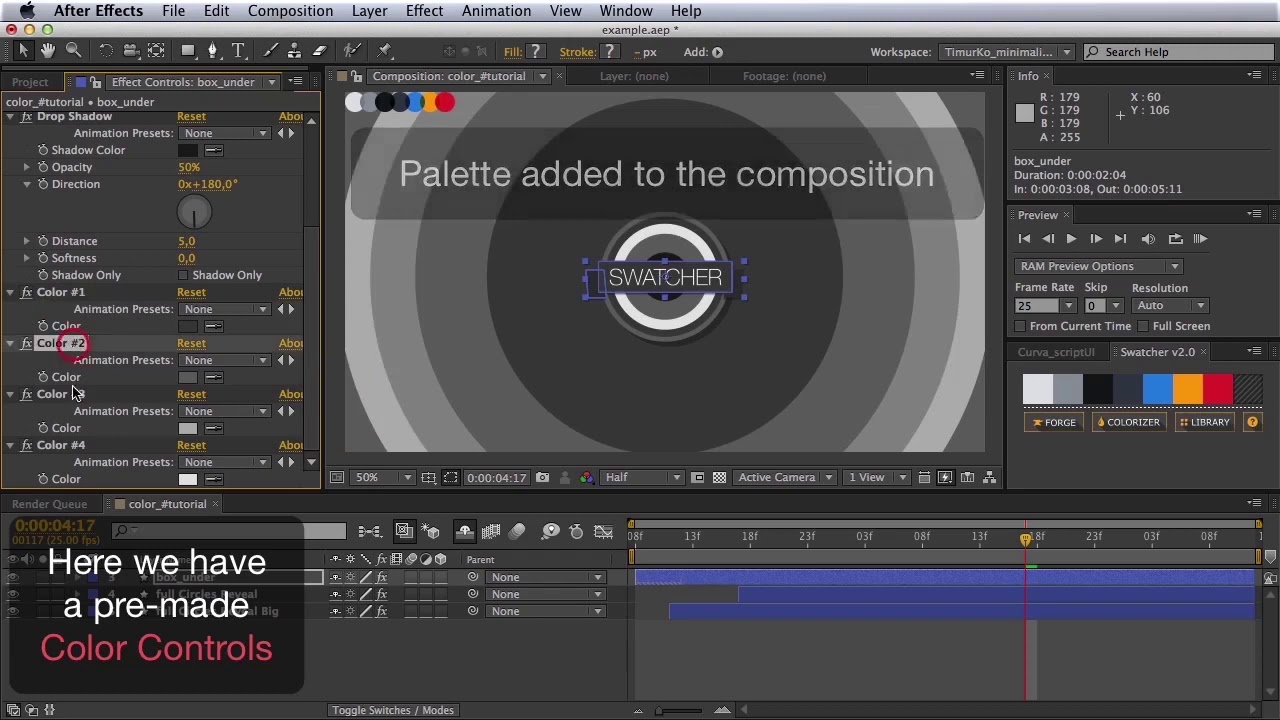This screenshot has height=720, width=1280.
Task: Select the Horizontal Type tool
Action: pyautogui.click(x=238, y=51)
